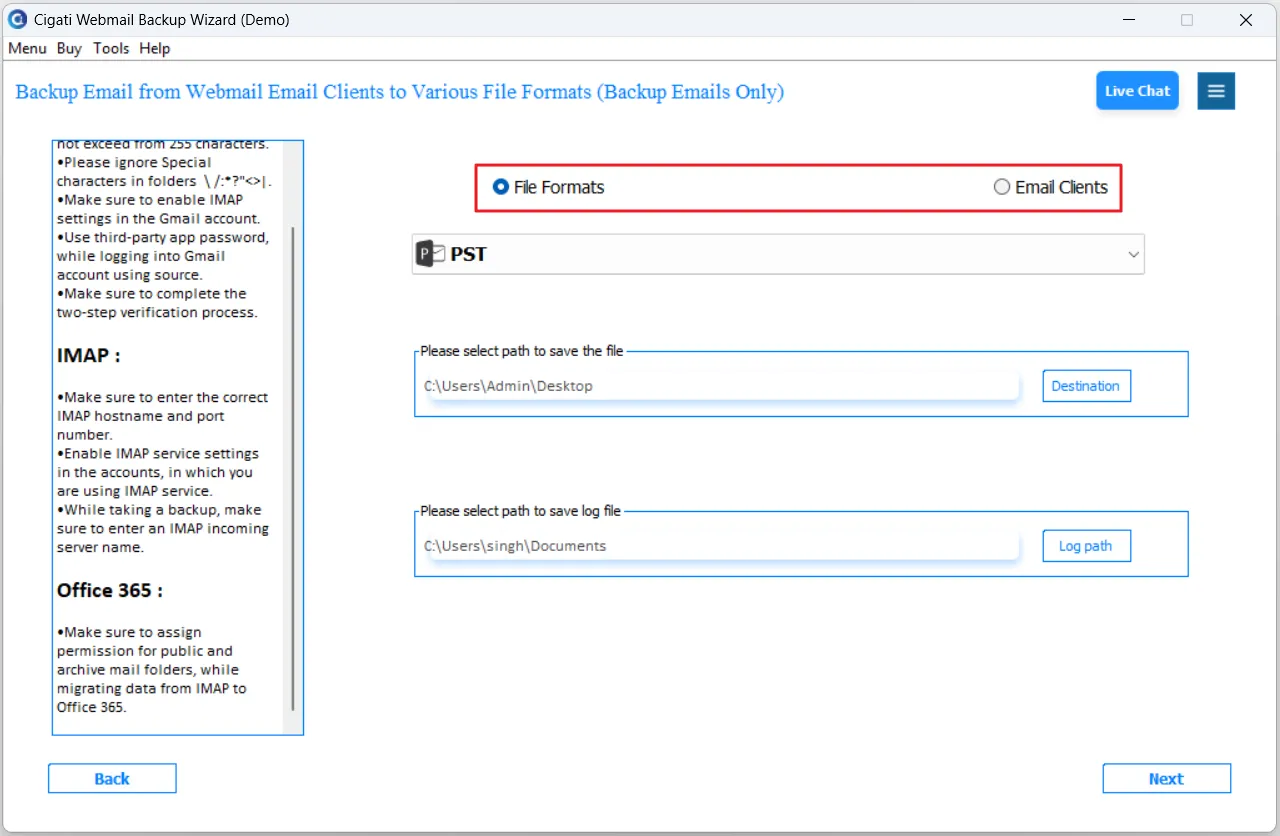Click the 'Backup Email from Webmail' title
The image size is (1280, 836).
coord(400,92)
